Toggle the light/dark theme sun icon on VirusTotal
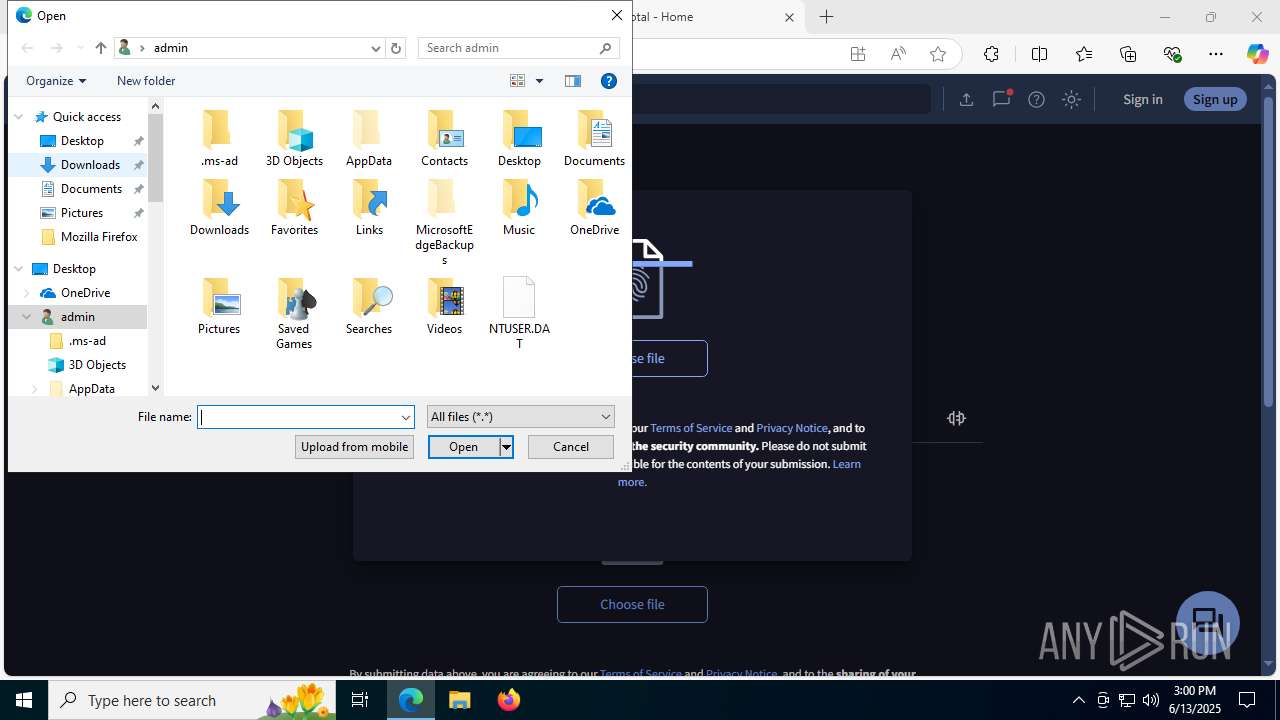Screen dimensions: 1280x720 point(1071,99)
